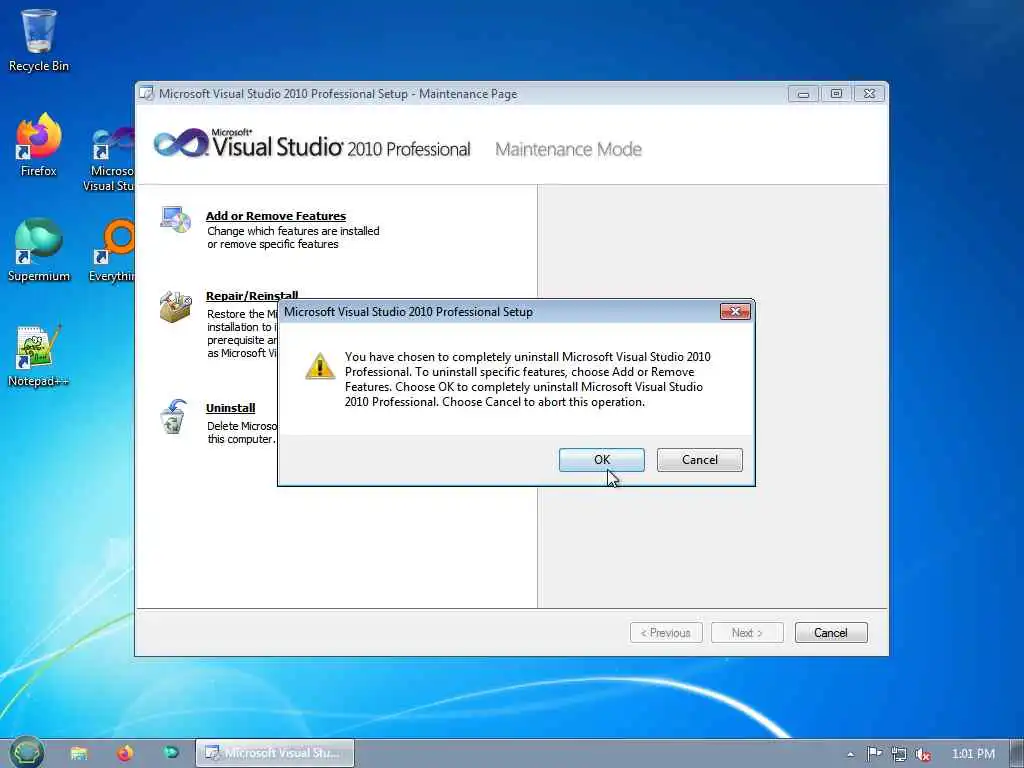The width and height of the screenshot is (1024, 768).
Task: Click the Add or Remove Features icon
Action: tap(175, 219)
